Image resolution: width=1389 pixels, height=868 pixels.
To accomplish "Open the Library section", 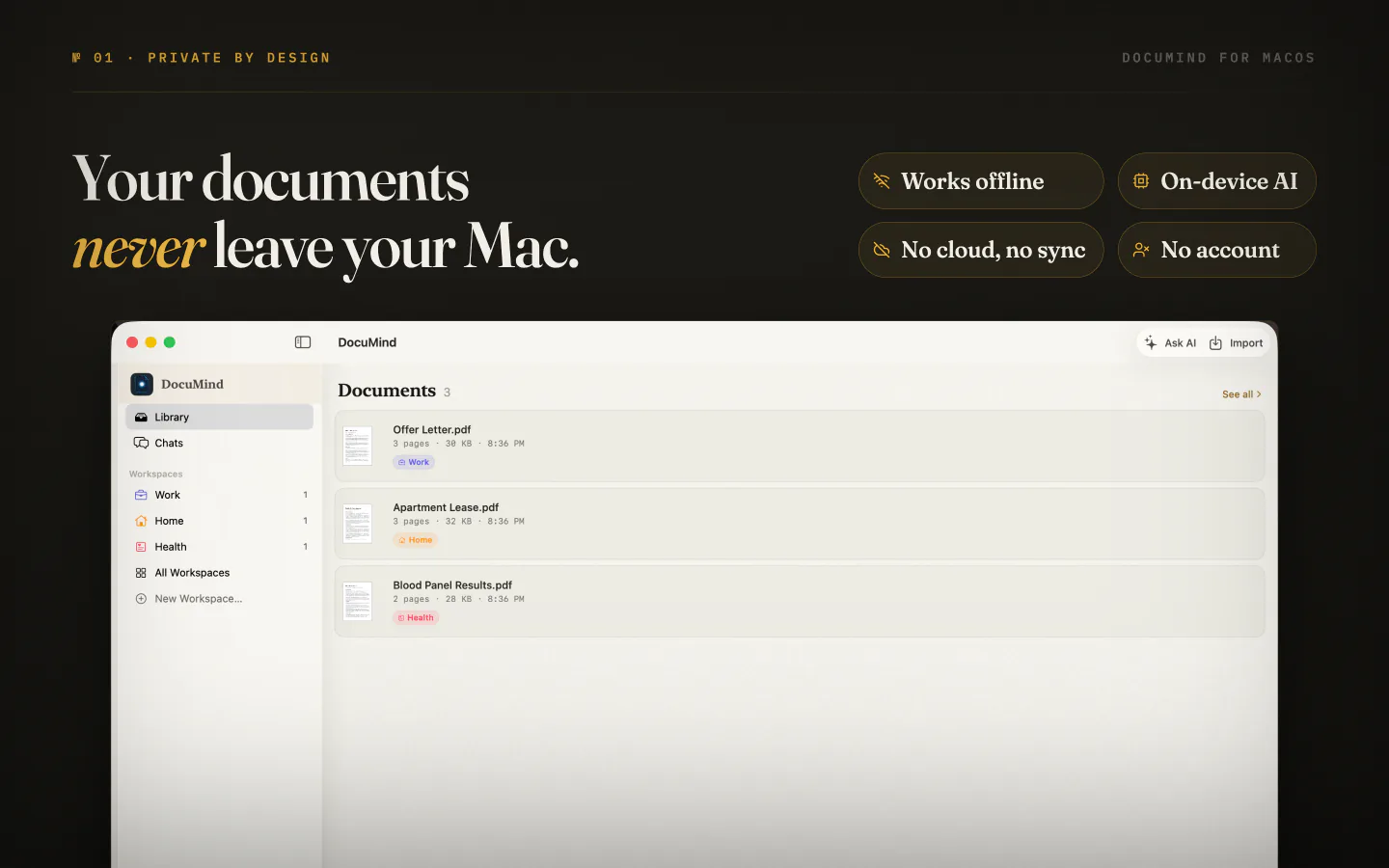I will pyautogui.click(x=220, y=418).
